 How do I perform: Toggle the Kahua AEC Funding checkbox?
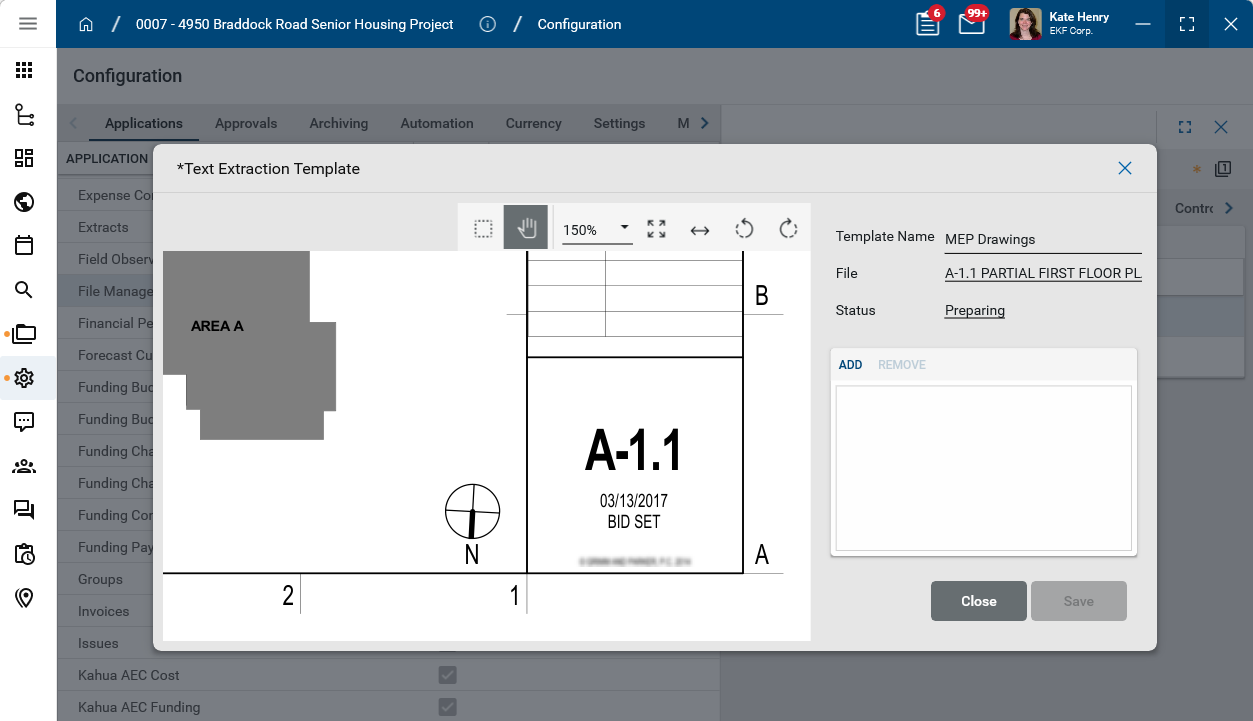tap(448, 707)
